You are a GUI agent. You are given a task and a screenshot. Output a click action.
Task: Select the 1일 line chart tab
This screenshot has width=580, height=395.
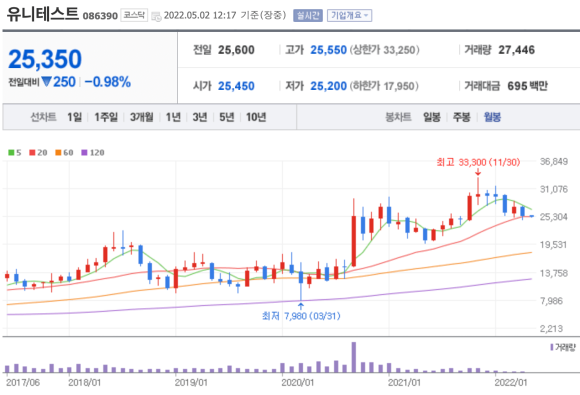[x=74, y=117]
